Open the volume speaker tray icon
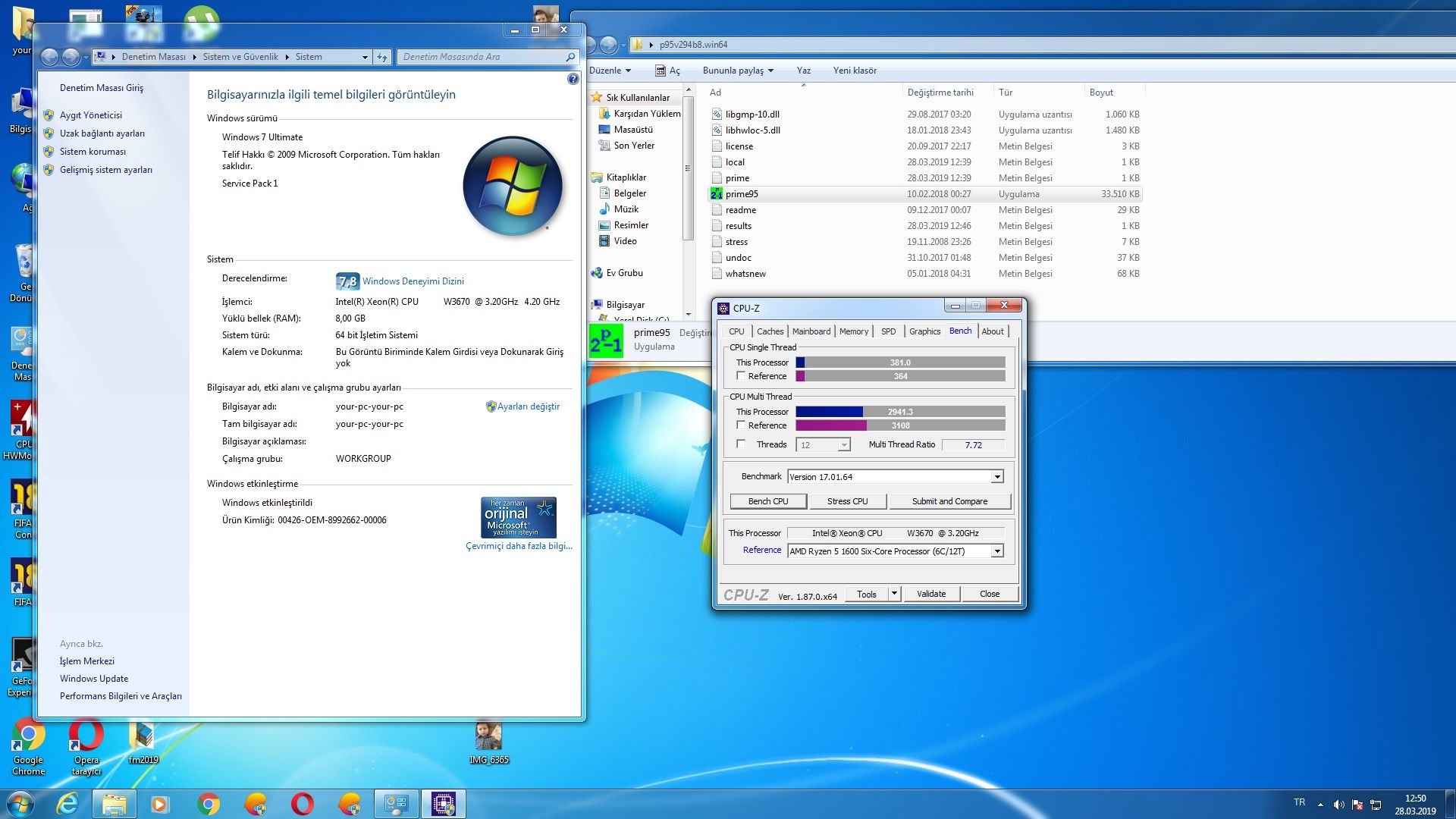The height and width of the screenshot is (819, 1456). pos(1338,805)
